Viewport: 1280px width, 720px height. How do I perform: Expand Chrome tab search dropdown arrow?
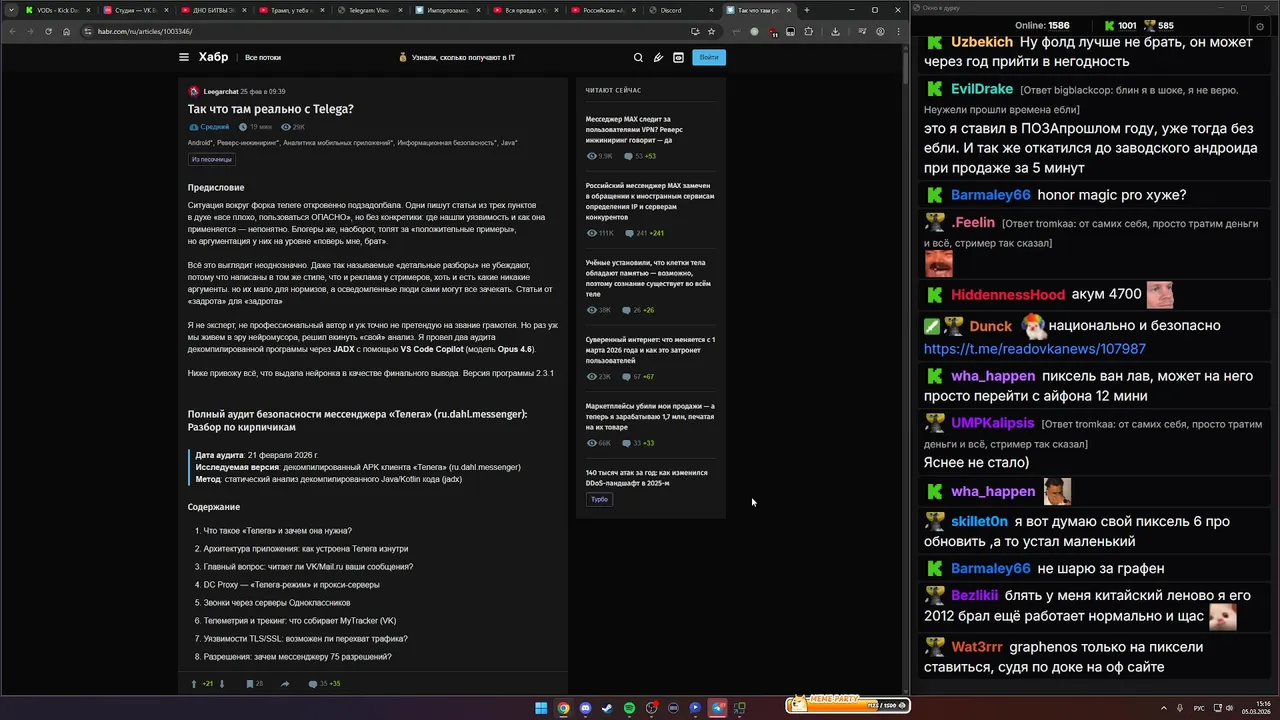11,10
